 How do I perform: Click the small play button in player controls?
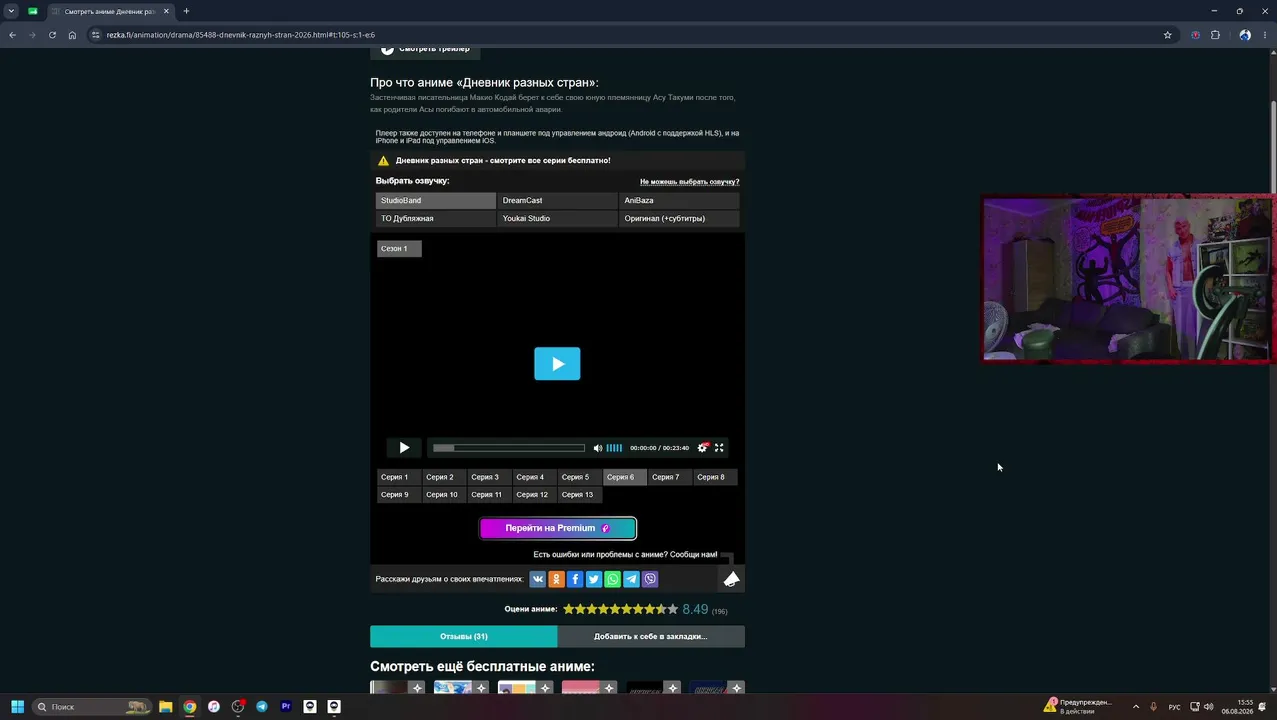coord(404,448)
